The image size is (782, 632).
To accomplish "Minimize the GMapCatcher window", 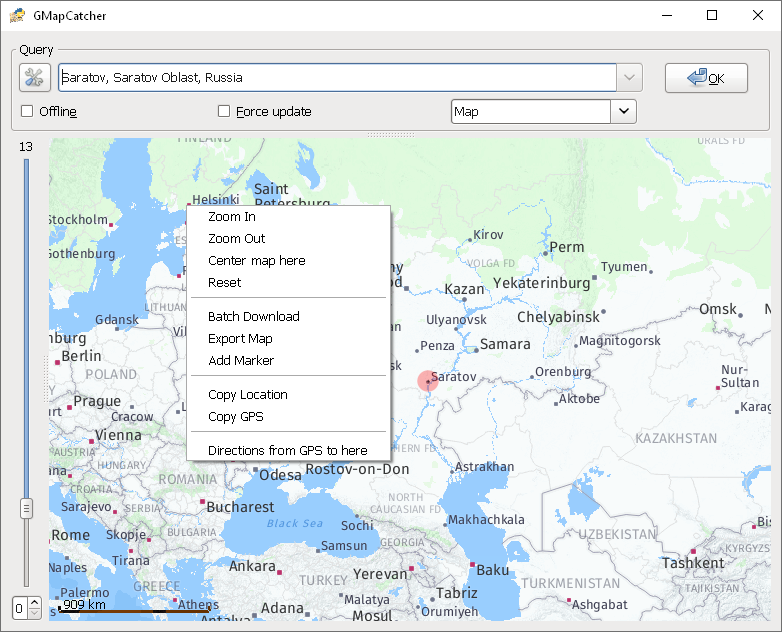I will click(x=667, y=15).
